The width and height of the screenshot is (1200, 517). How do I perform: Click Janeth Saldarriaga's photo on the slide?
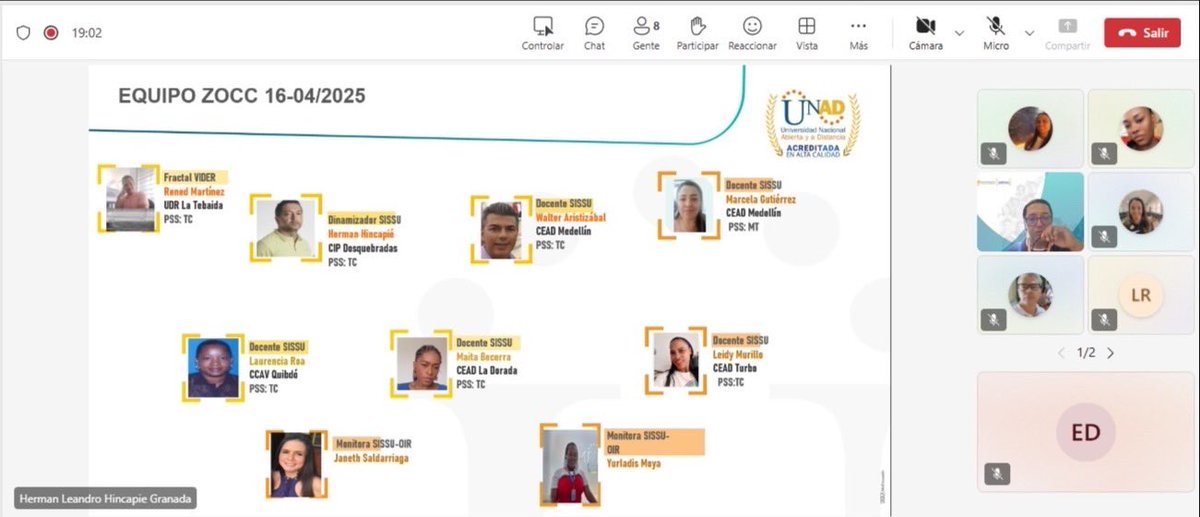point(295,465)
